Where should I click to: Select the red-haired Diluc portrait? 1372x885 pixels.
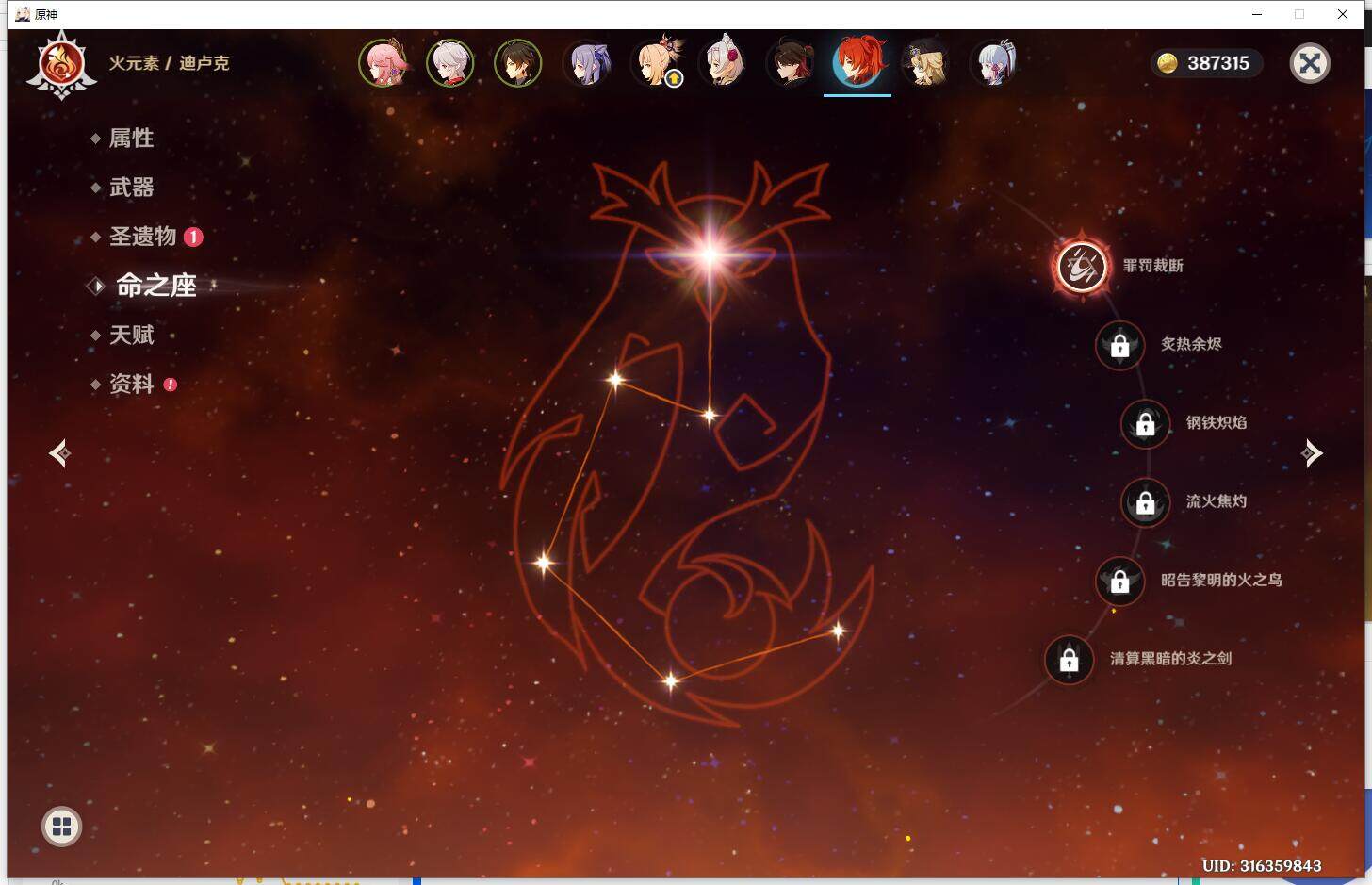[x=857, y=62]
